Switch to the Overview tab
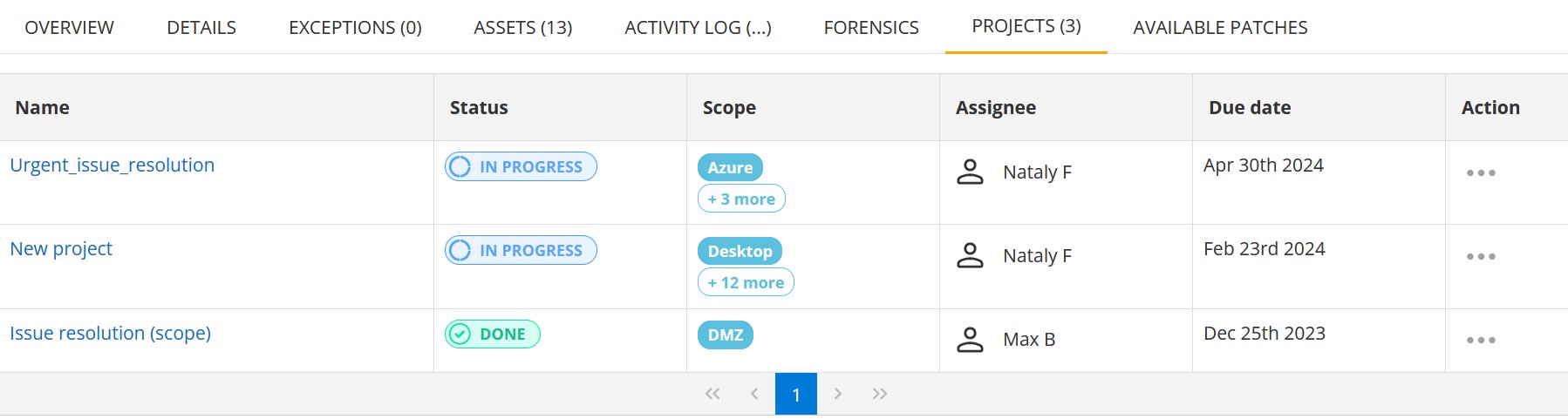Viewport: 1568px width, 419px height. [x=69, y=28]
